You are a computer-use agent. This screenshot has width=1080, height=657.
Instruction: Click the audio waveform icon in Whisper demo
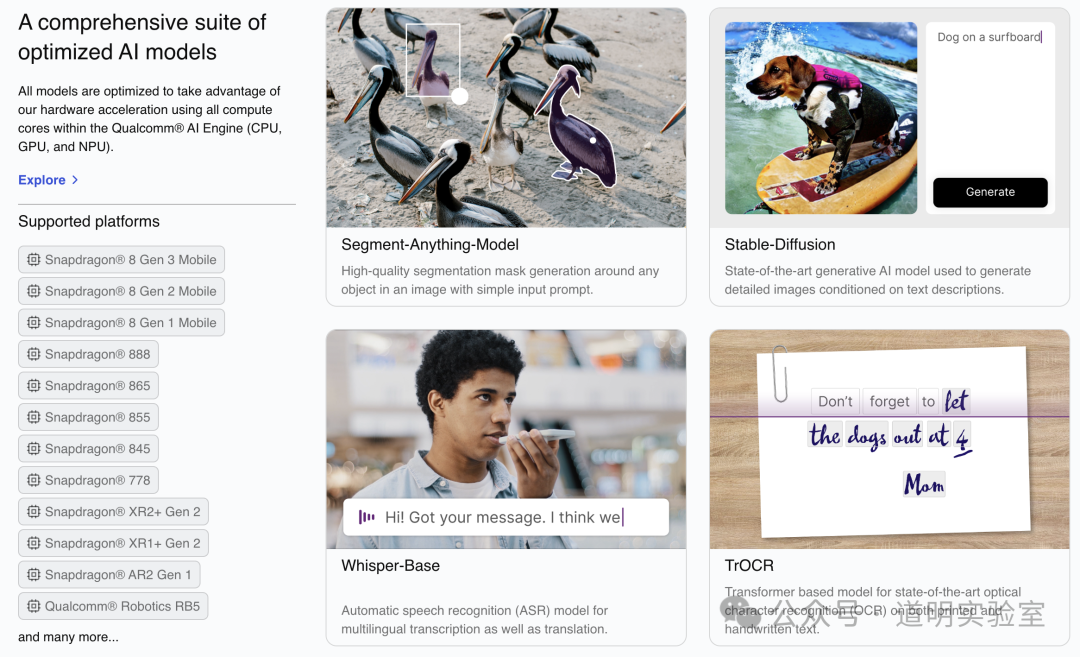pyautogui.click(x=367, y=517)
